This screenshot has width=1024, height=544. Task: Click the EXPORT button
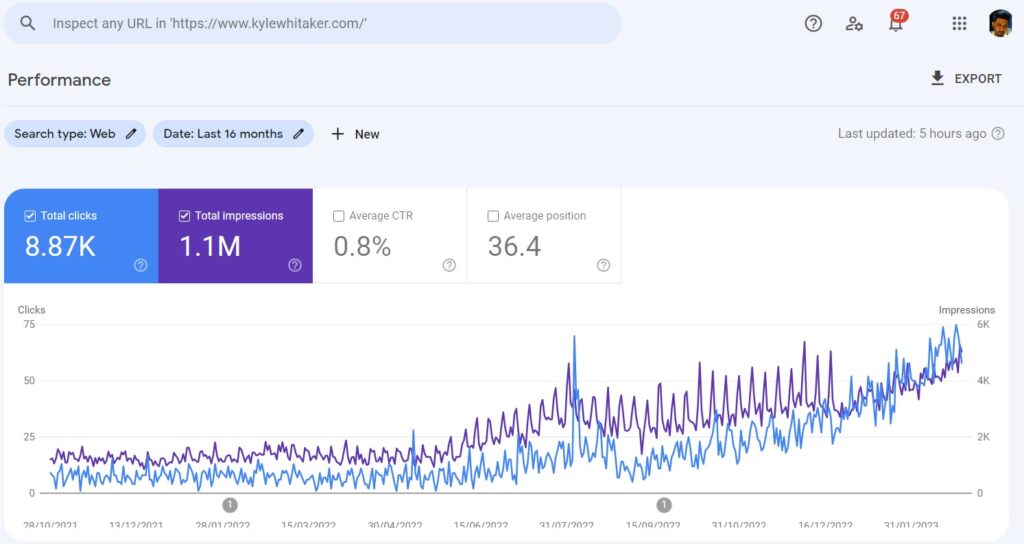click(x=965, y=79)
